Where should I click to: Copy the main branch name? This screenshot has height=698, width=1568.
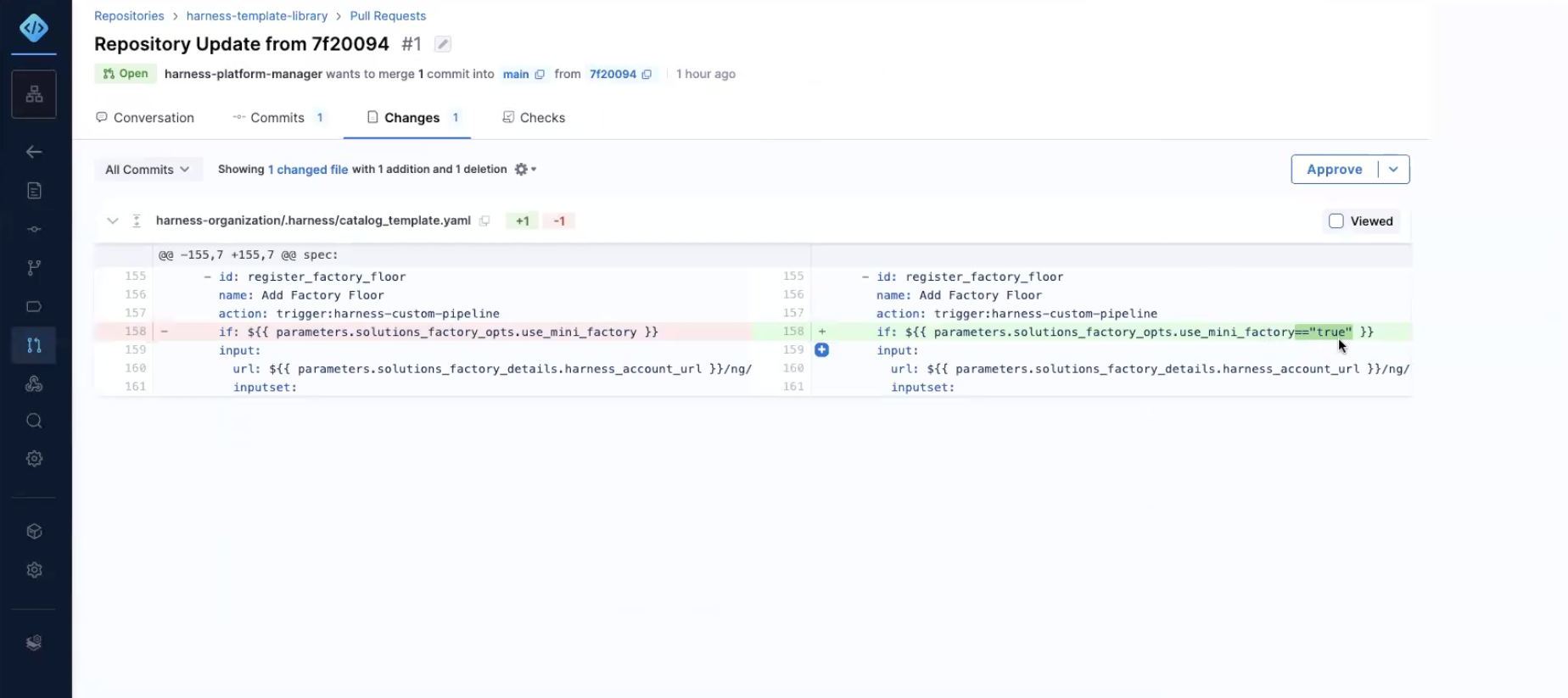point(540,75)
